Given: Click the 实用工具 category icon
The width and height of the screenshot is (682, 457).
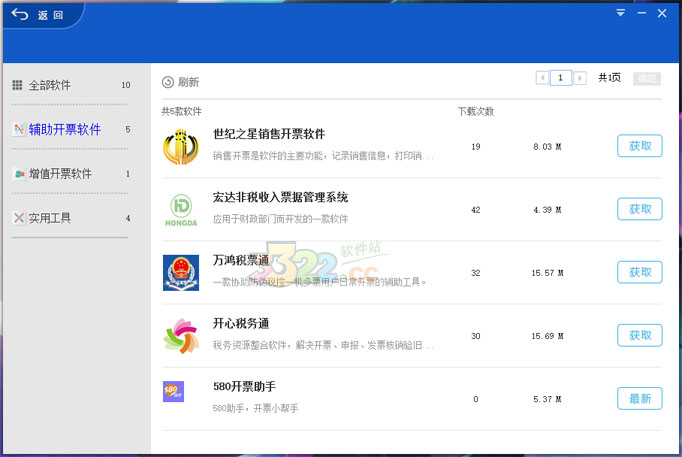Looking at the screenshot, I should 19,218.
